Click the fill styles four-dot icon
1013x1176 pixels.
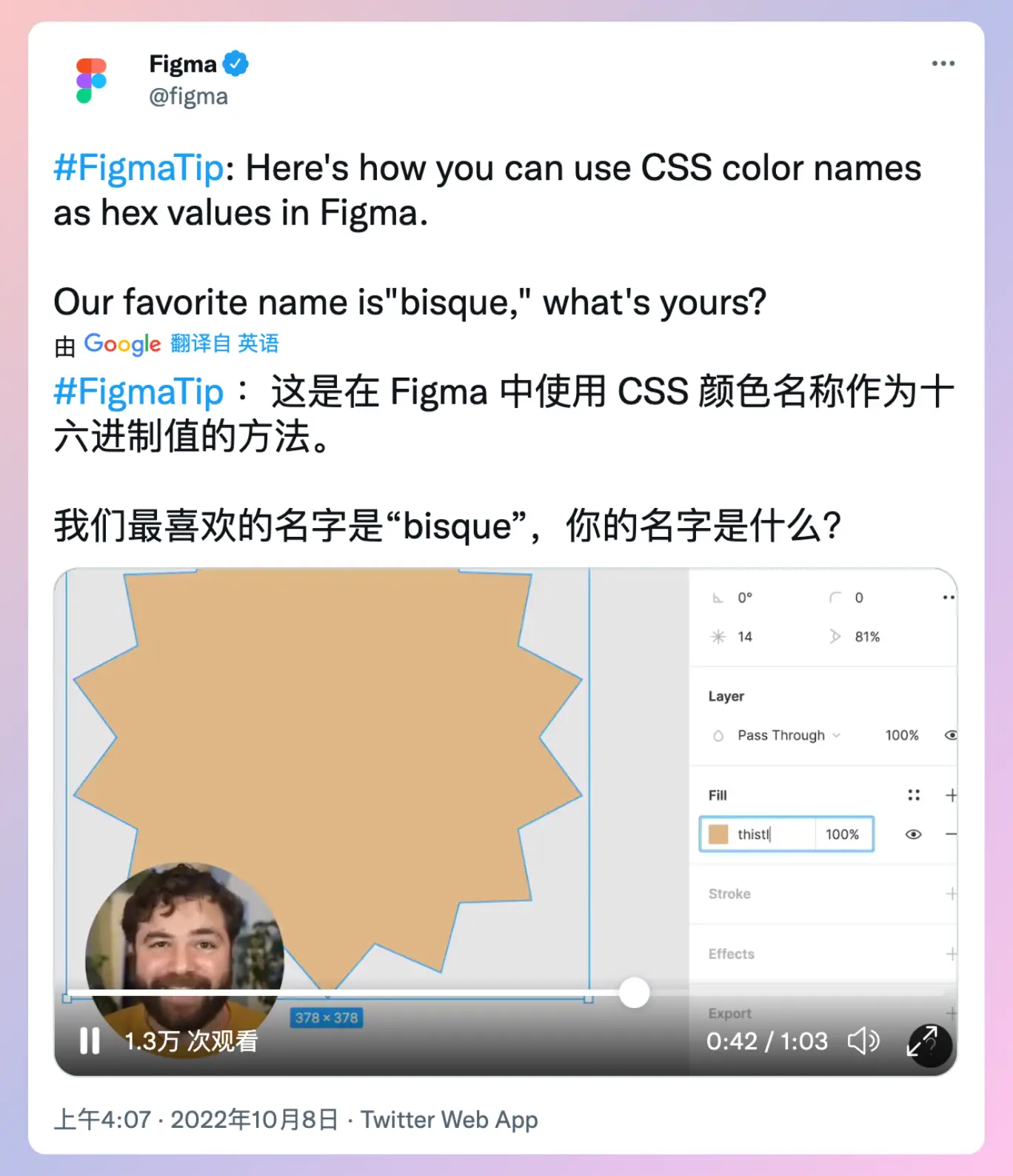914,795
